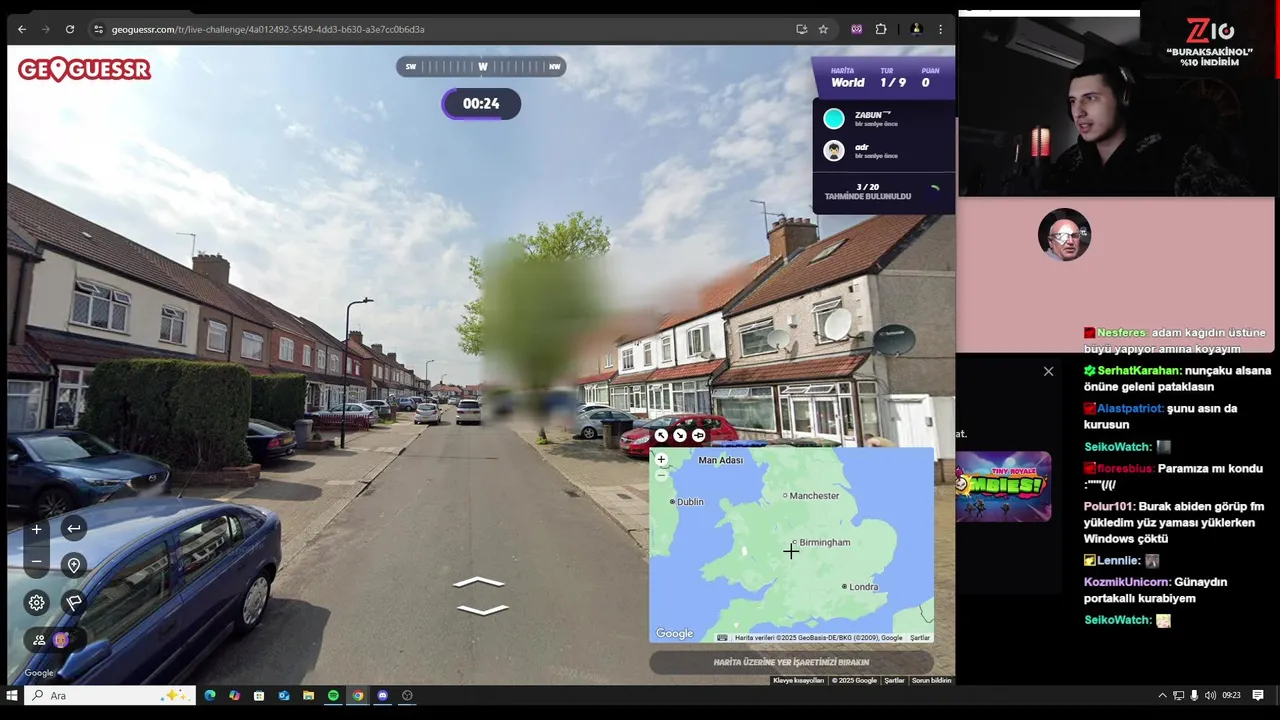
Task: Click the geoguessr.com address bar URL
Action: (x=268, y=29)
